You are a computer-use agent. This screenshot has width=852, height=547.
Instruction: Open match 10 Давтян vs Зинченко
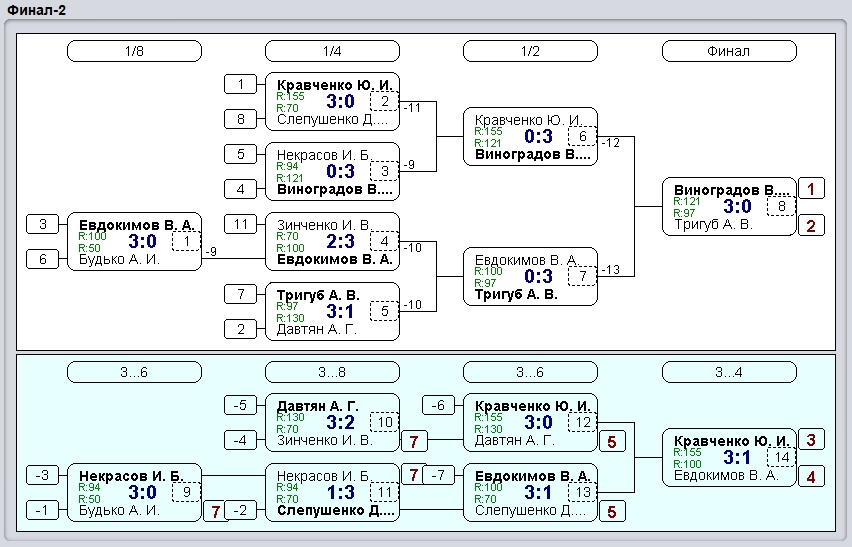[332, 423]
